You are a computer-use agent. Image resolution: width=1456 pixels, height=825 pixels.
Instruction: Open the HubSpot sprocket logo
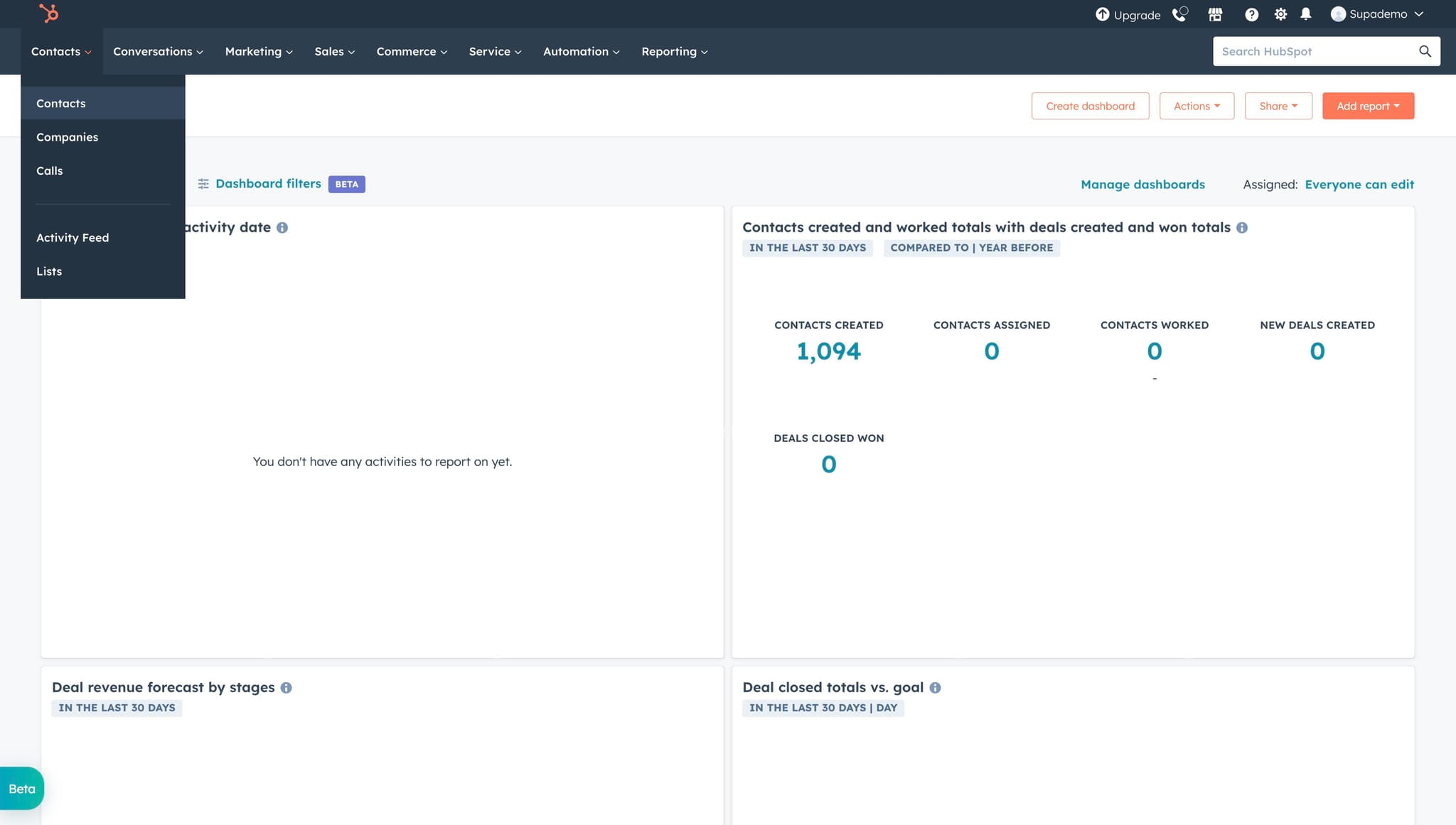pos(47,14)
